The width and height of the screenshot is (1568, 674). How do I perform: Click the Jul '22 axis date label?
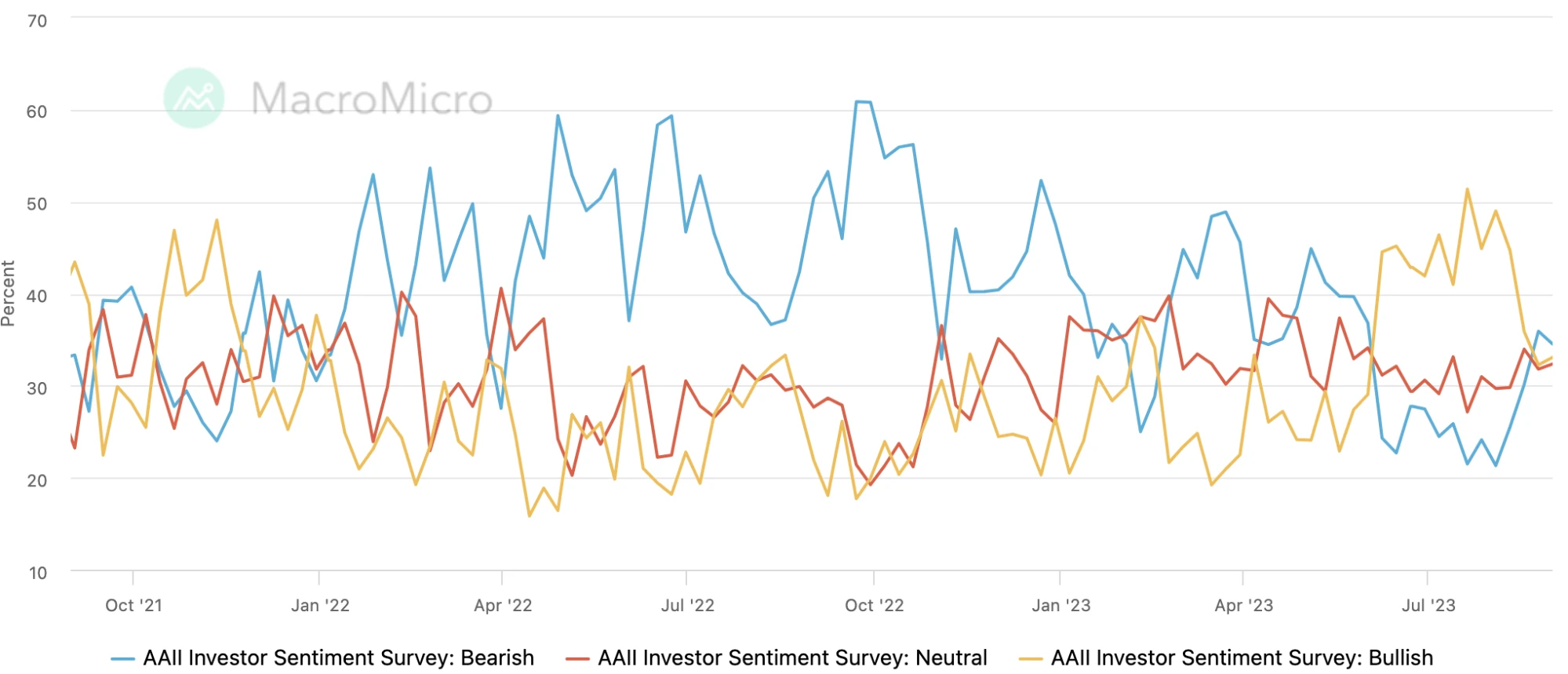pos(687,606)
